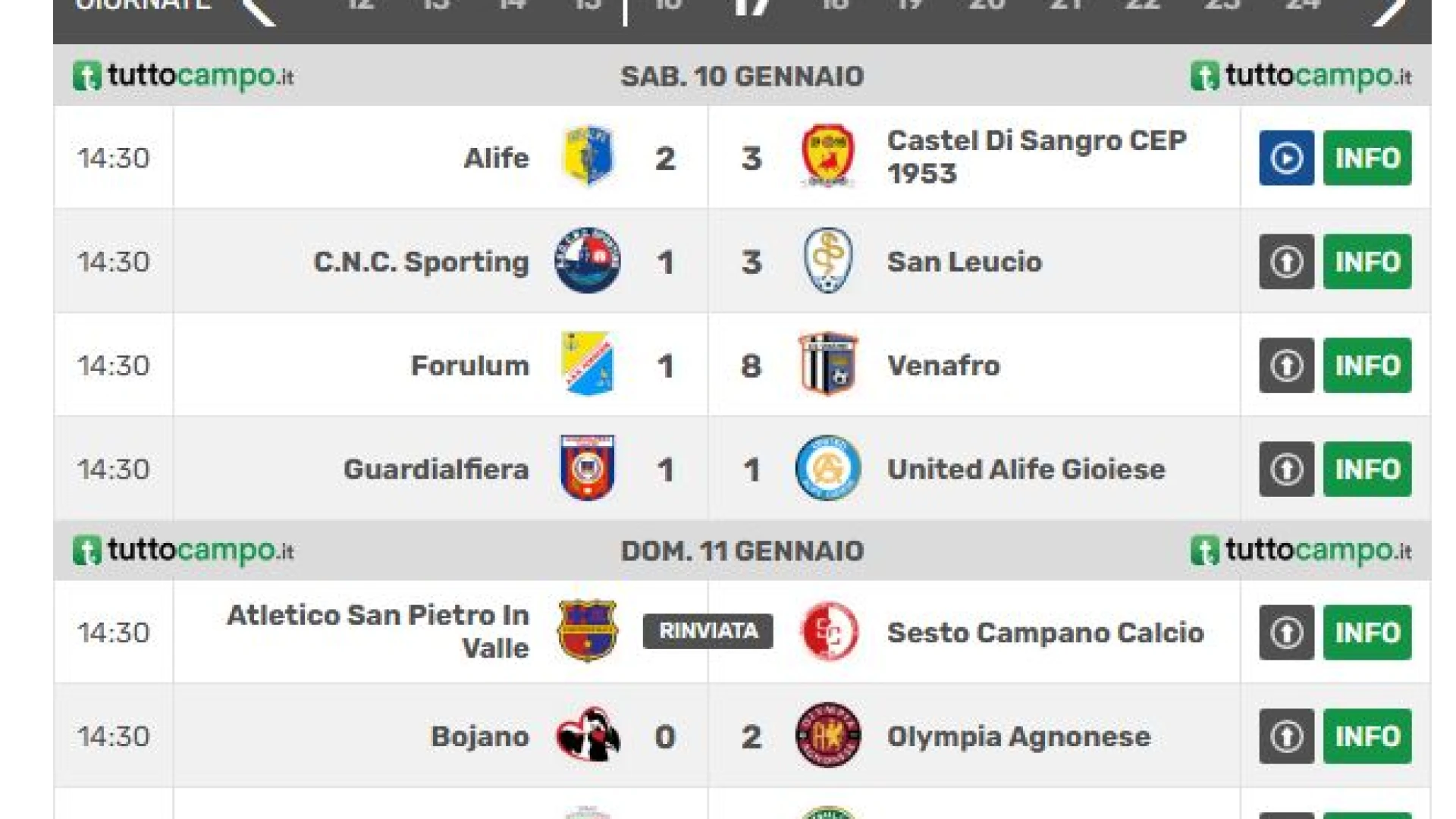This screenshot has height=819, width=1456.
Task: Click the upload icon for the Guardialfiera match
Action: [1286, 469]
